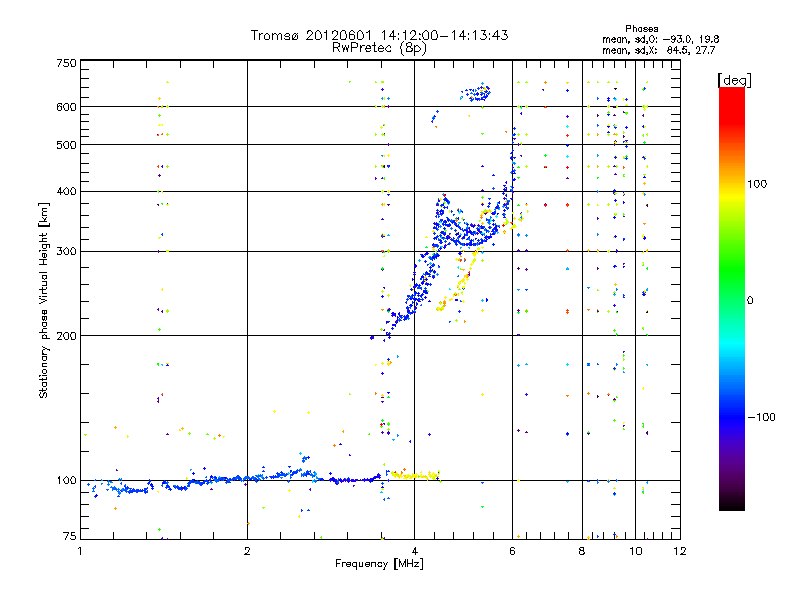Click y-axis tick label '400'
The image size is (800, 600).
click(66, 191)
